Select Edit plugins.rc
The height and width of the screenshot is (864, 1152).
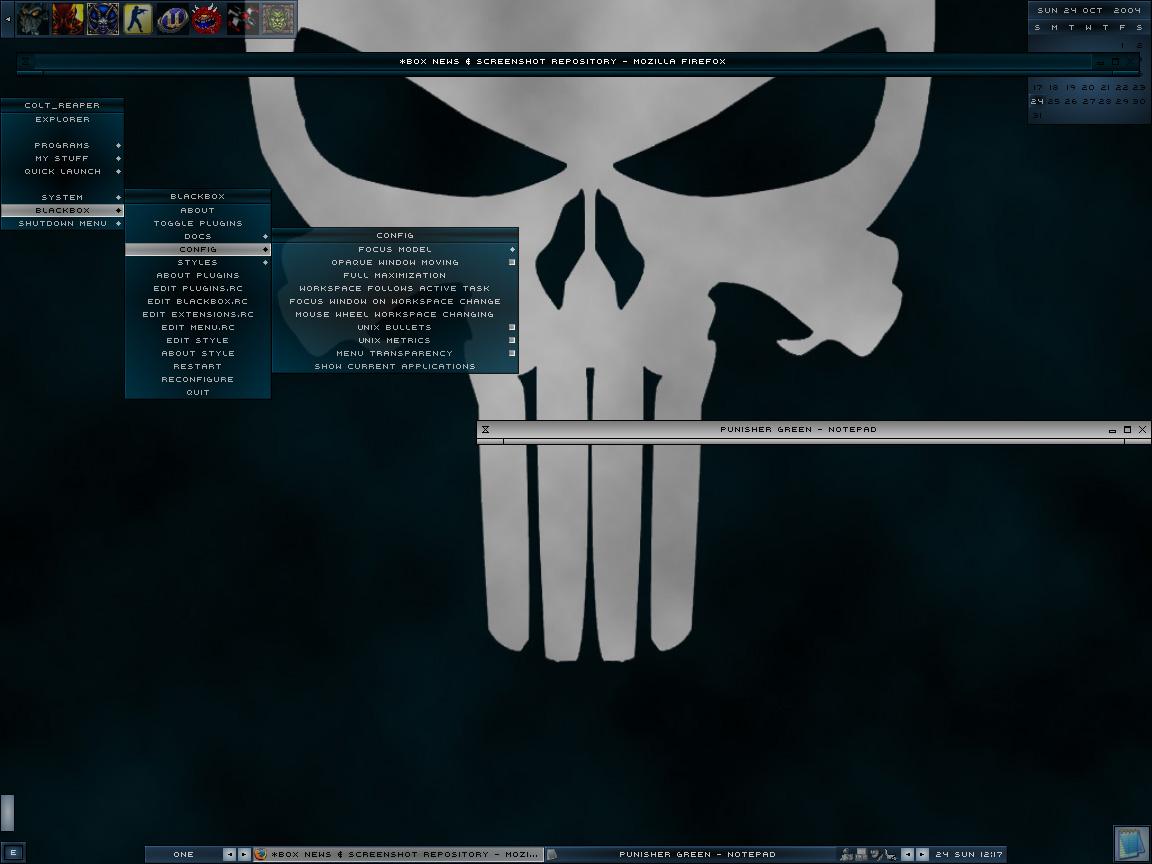(198, 288)
